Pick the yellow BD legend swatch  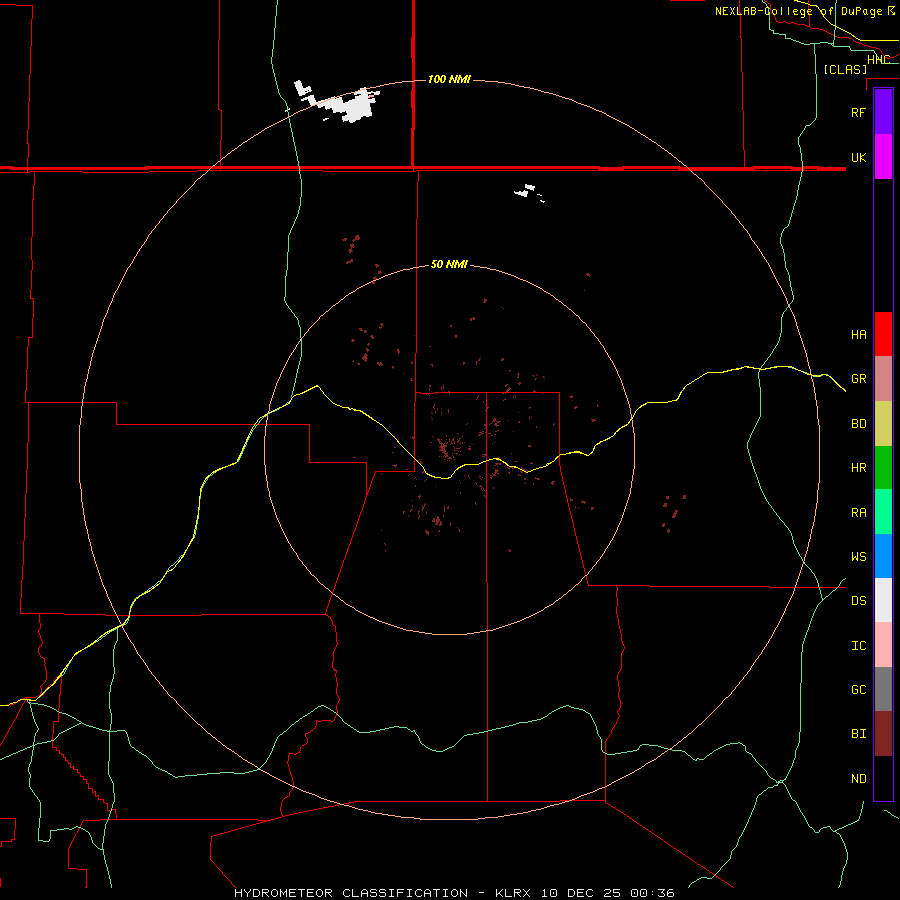point(883,423)
